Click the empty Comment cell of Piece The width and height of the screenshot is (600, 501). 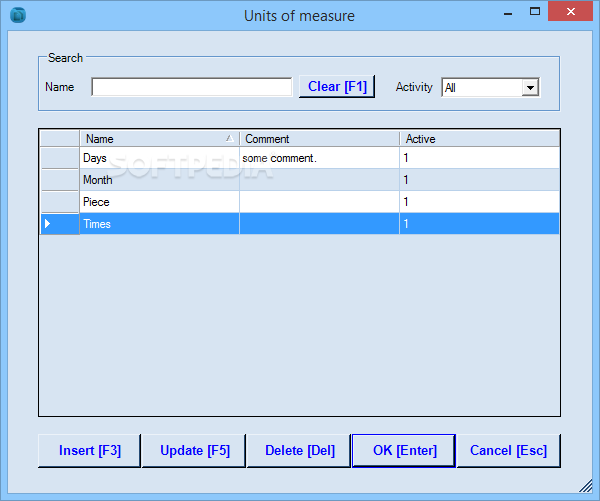point(320,202)
